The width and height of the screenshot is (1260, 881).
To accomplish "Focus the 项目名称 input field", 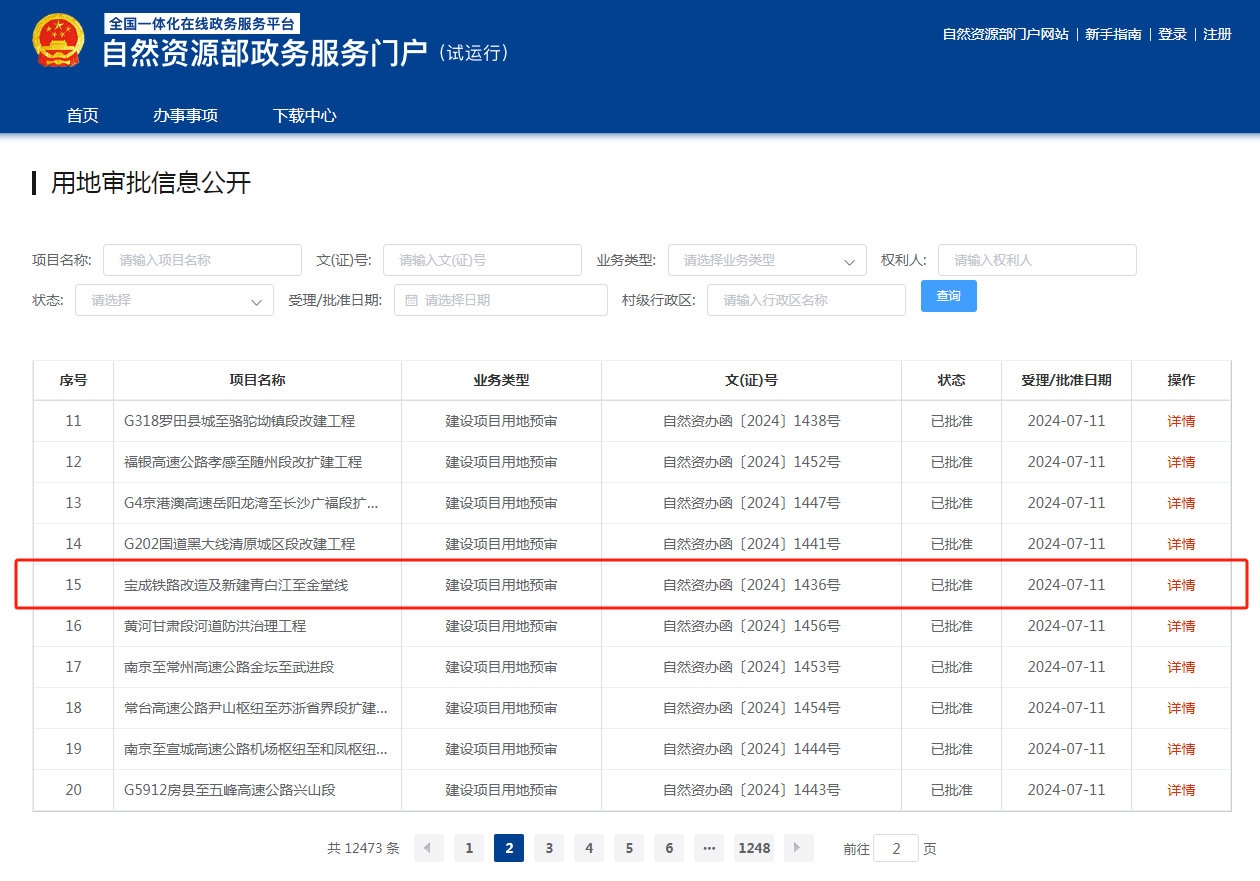I will pos(202,260).
